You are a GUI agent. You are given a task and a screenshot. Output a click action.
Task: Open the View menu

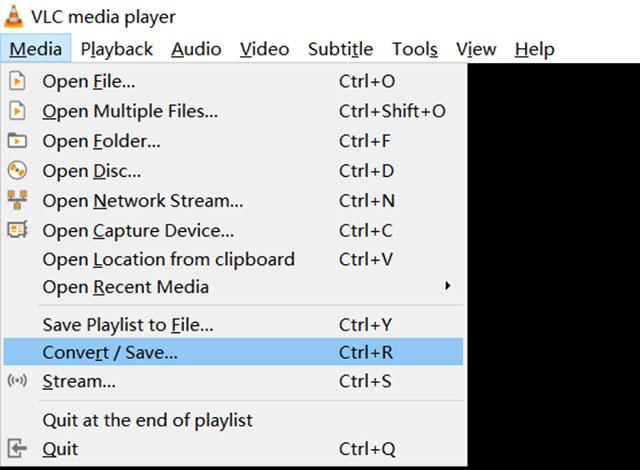476,49
